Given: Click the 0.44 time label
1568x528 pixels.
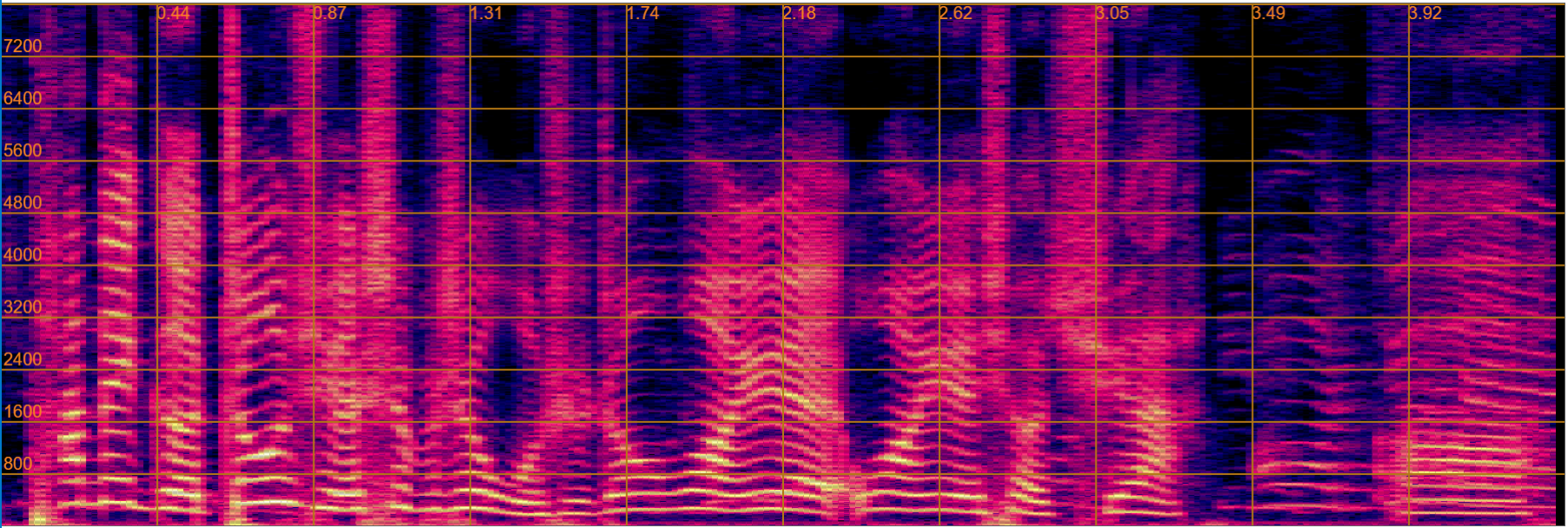Looking at the screenshot, I should point(174,13).
